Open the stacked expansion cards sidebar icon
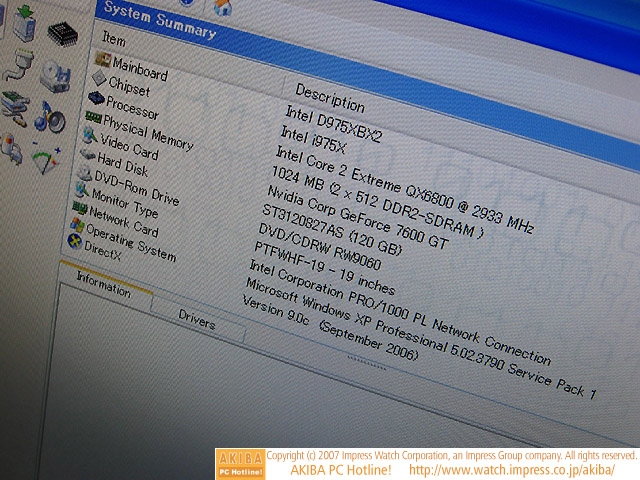640x480 pixels. (x=16, y=108)
